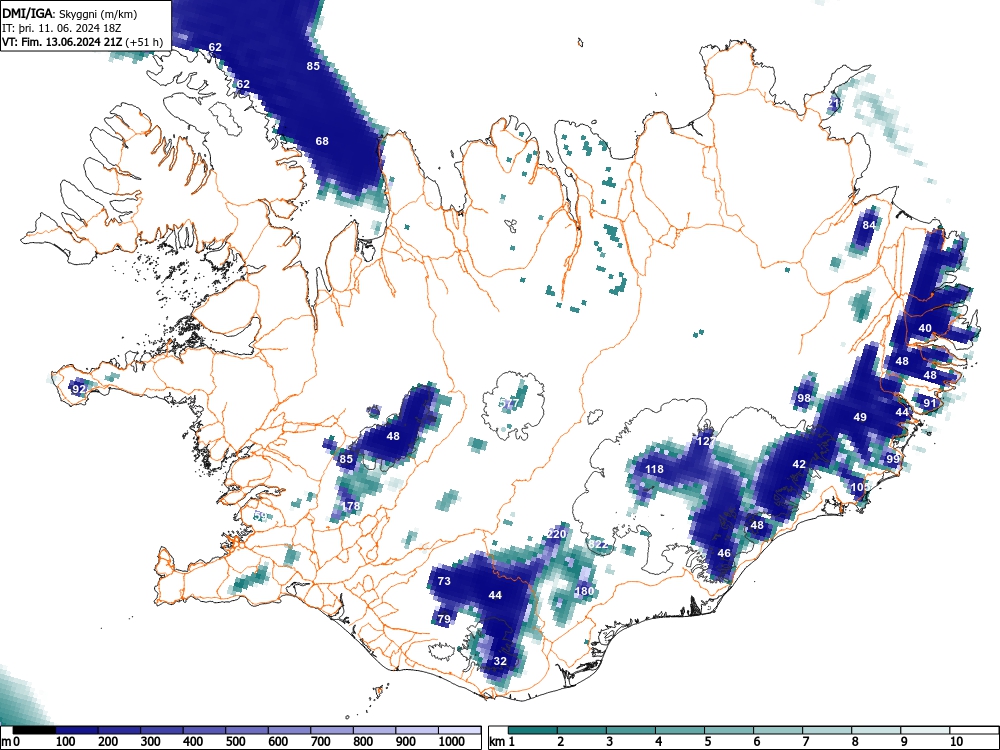Click the 10 label on the kilometres legend
This screenshot has width=1000, height=750.
tap(956, 742)
